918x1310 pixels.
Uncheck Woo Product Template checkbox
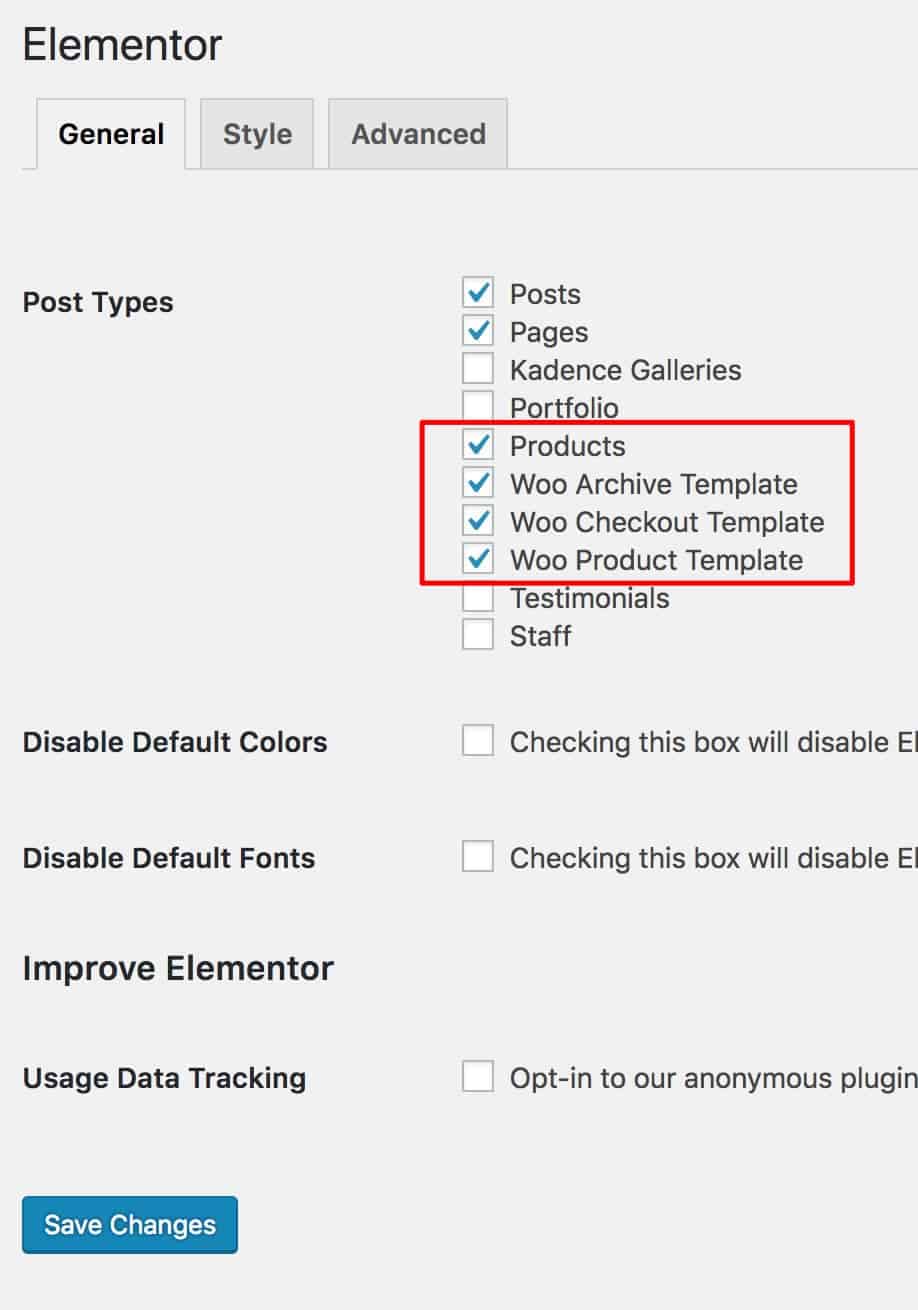point(478,559)
